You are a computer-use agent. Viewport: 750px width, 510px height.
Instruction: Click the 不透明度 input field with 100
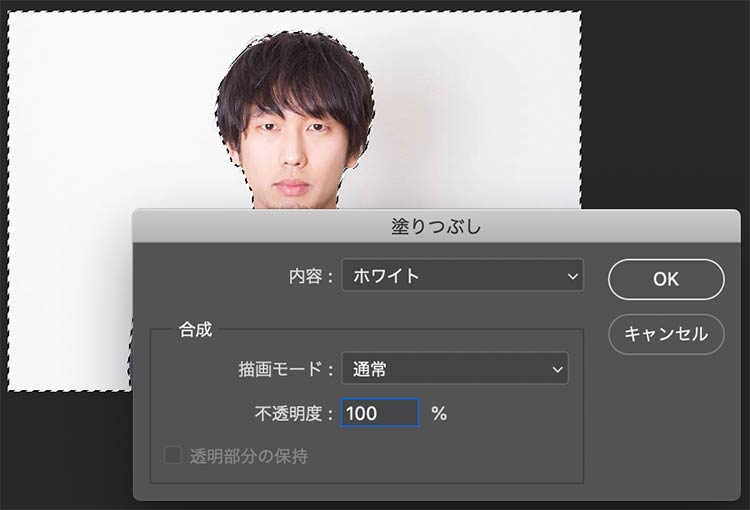point(380,413)
